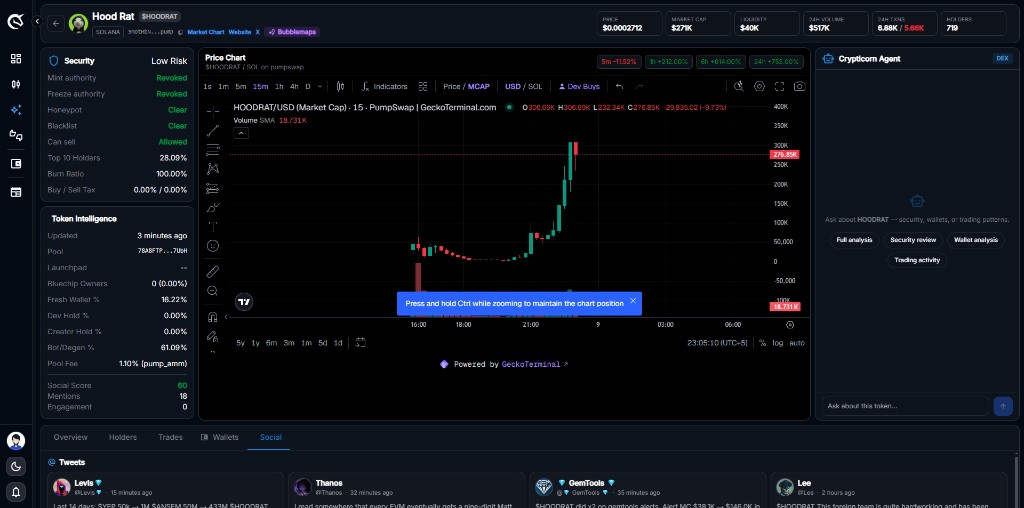Select the ruler measure tool
Viewport: 1024px width, 508px height.
213,272
